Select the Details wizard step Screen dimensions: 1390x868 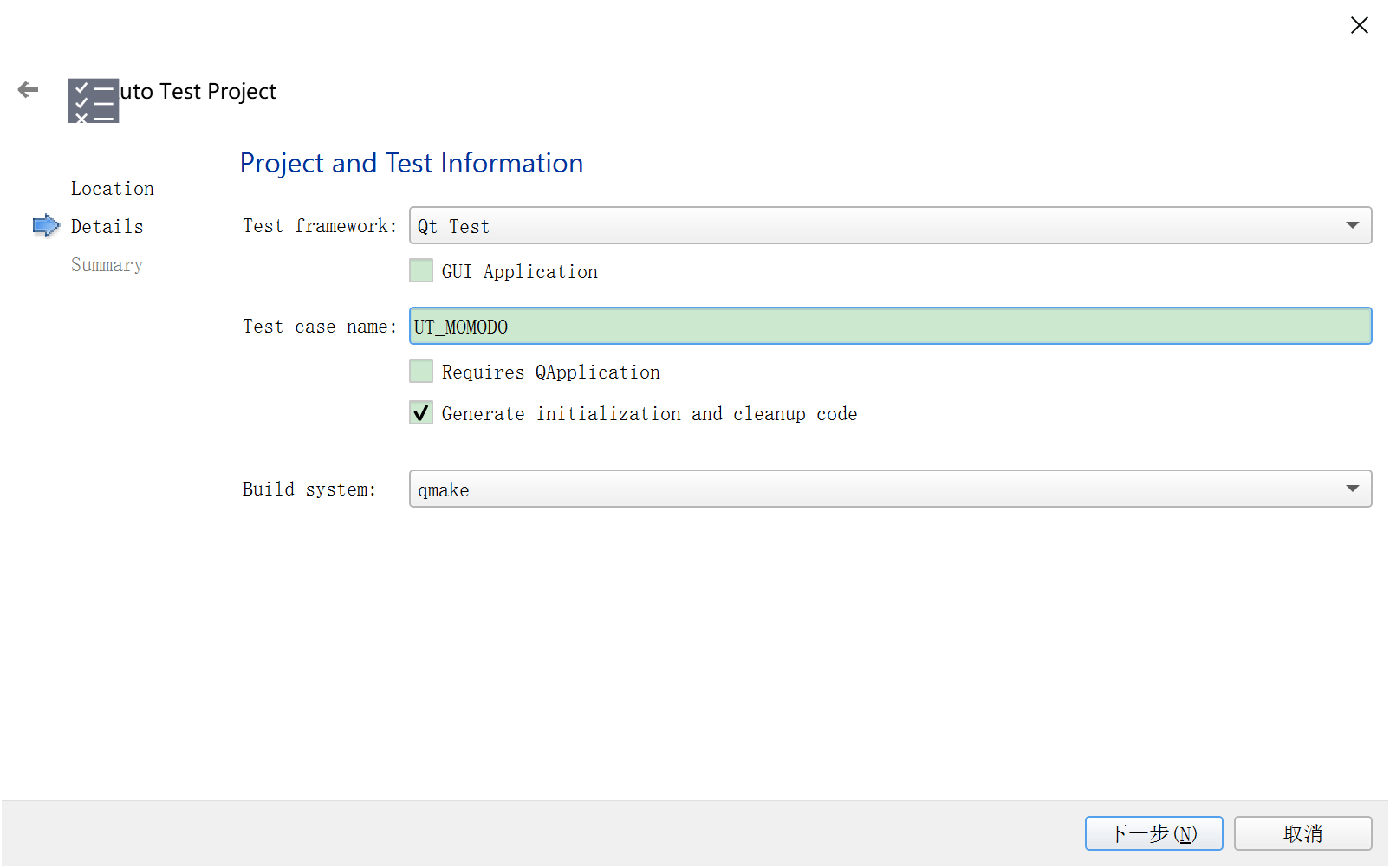pyautogui.click(x=107, y=227)
